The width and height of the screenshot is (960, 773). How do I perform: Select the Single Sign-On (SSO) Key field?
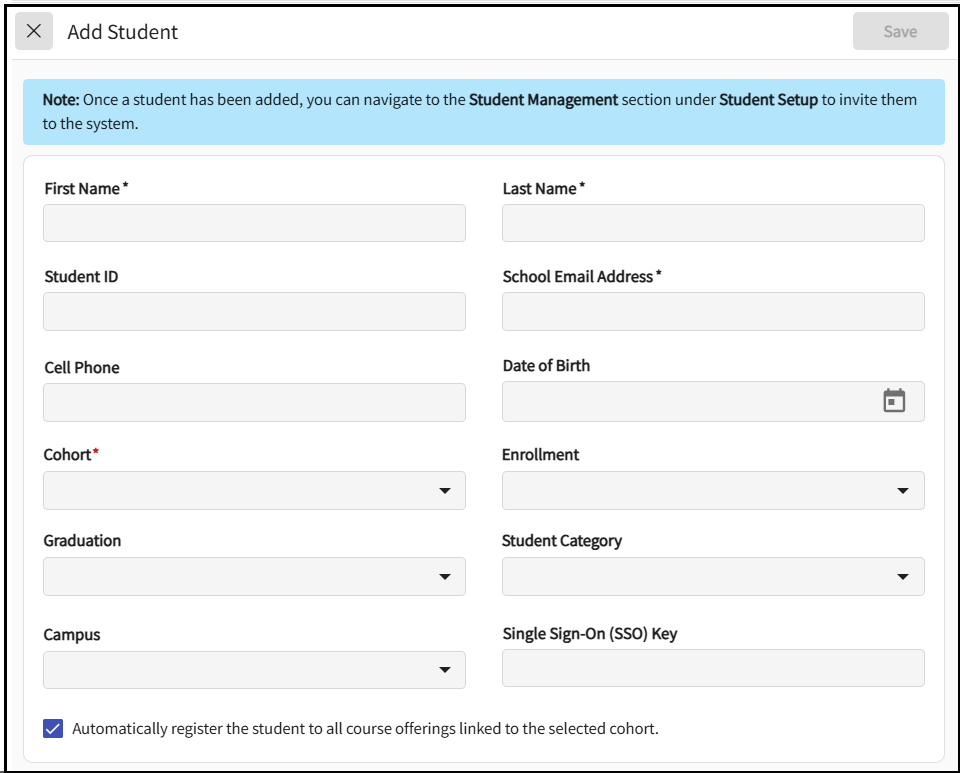(712, 668)
